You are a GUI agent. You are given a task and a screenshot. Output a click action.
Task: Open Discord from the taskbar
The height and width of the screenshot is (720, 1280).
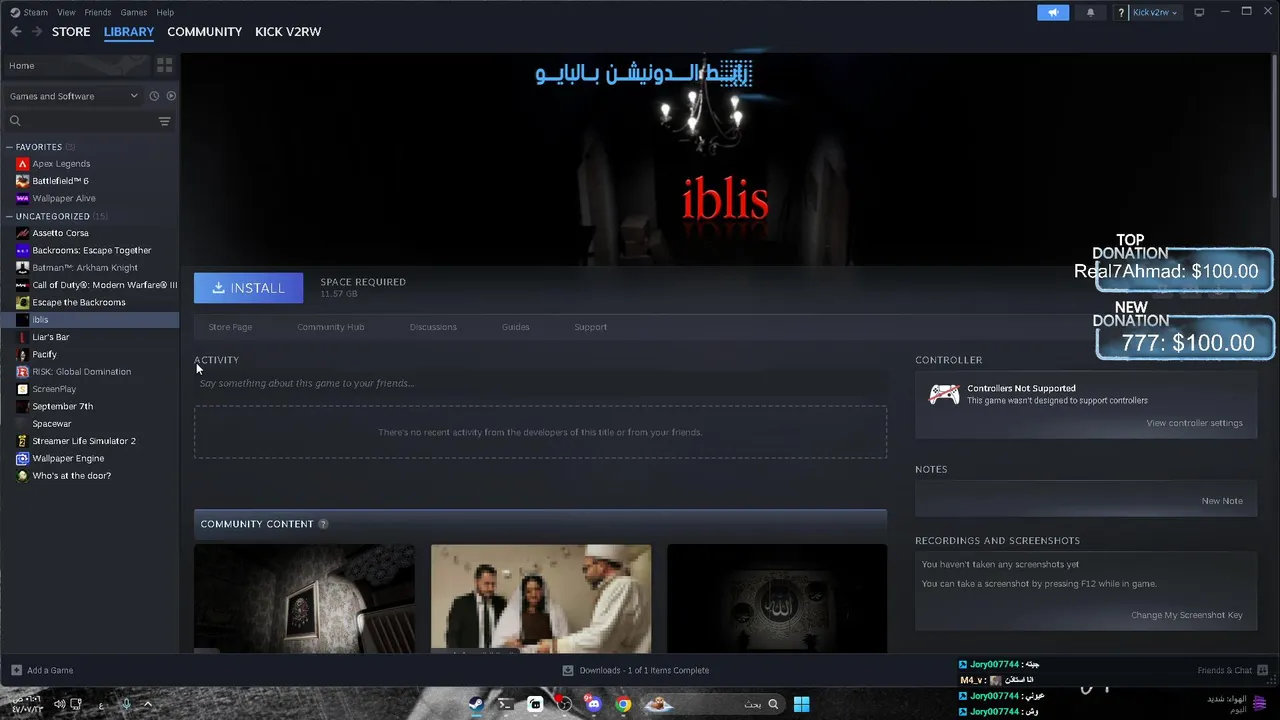(594, 704)
